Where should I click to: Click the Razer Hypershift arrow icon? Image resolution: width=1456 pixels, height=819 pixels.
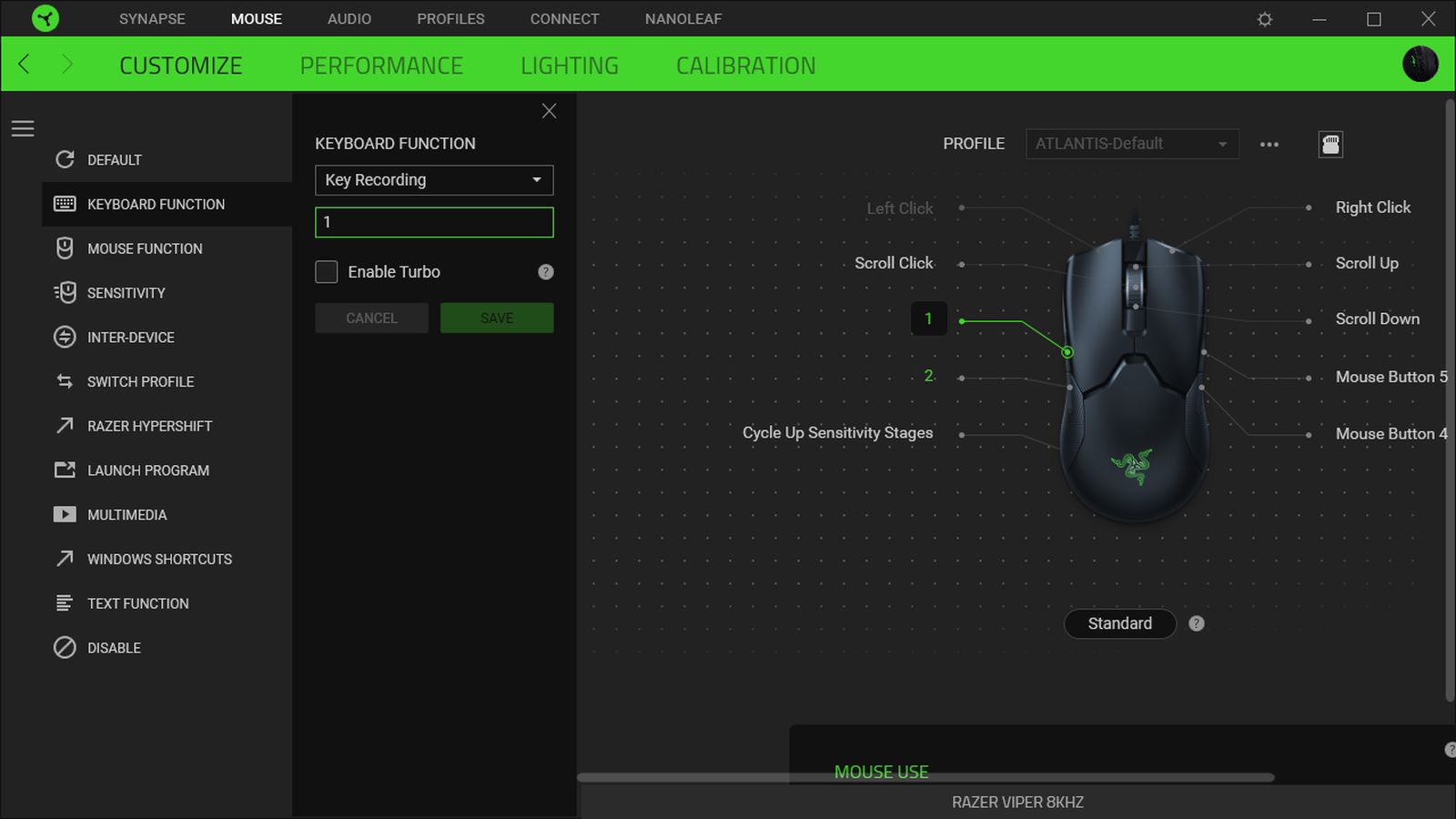click(65, 425)
